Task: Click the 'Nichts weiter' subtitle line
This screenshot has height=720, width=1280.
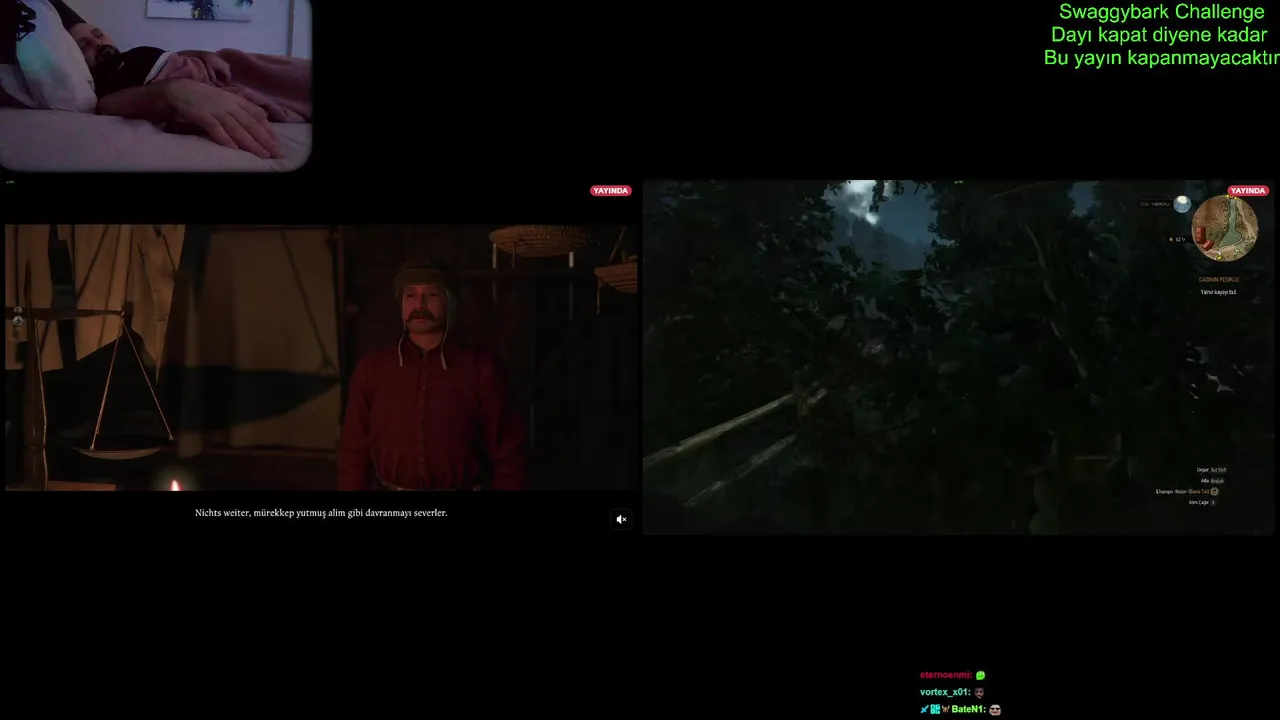Action: click(x=321, y=513)
